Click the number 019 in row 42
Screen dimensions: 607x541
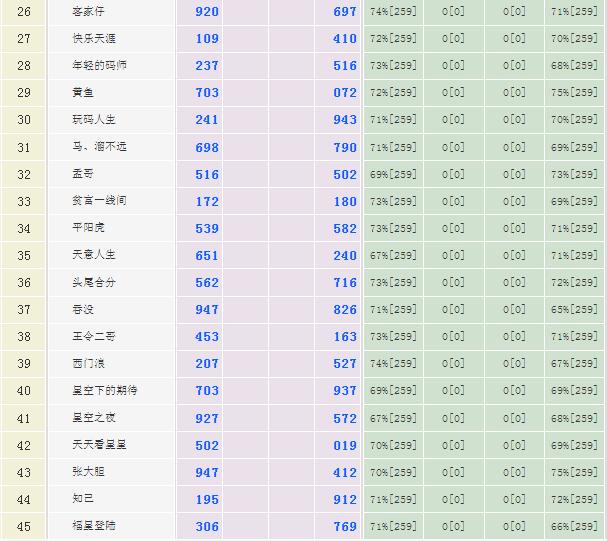click(x=345, y=445)
